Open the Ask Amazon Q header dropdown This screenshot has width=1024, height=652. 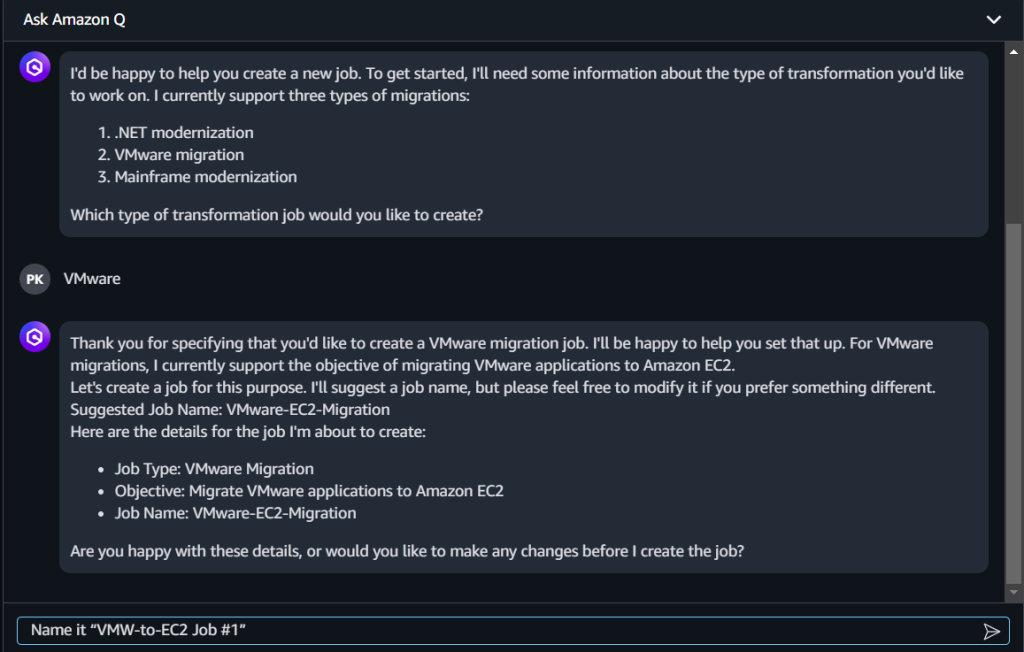(994, 19)
